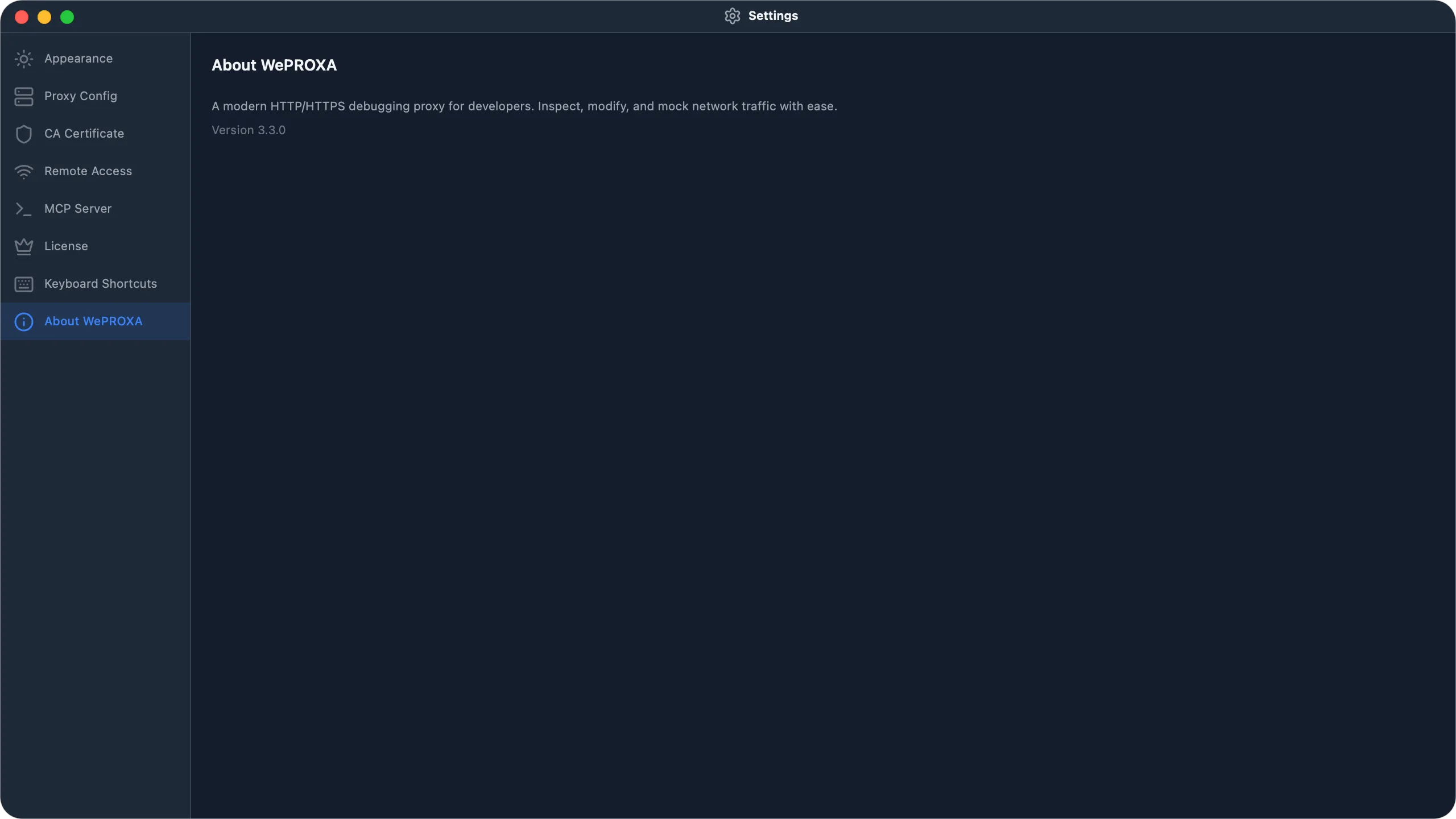View Keyboard Shortcuts section
The height and width of the screenshot is (819, 1456).
click(96, 284)
